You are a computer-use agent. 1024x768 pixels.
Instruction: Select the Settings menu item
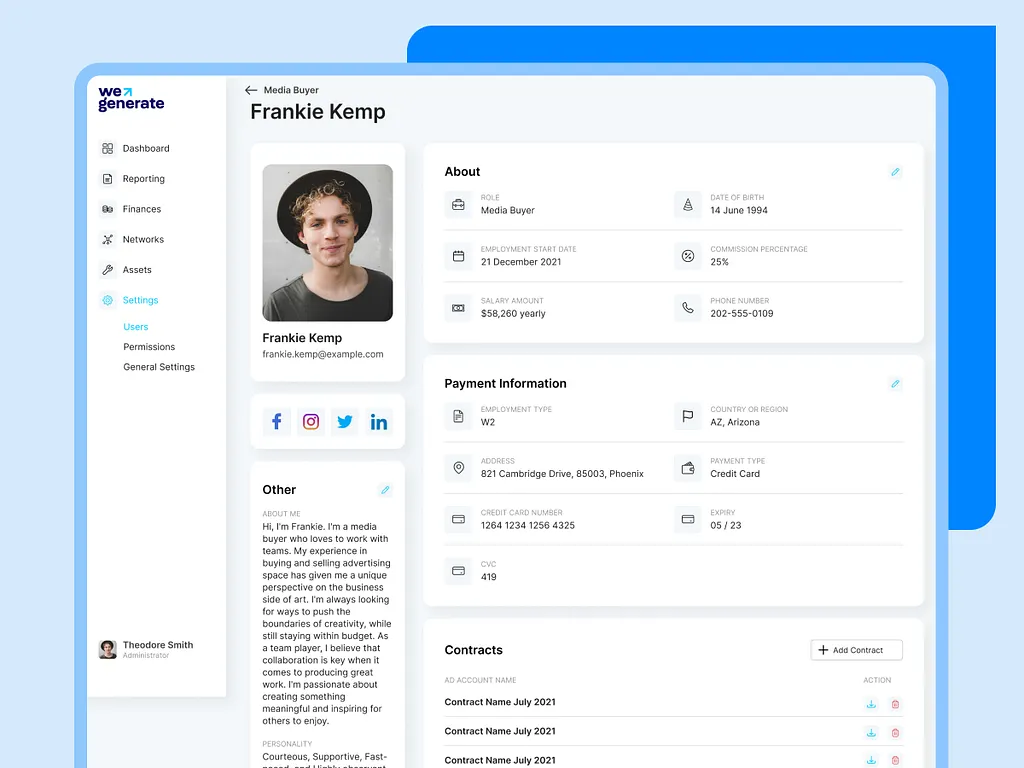pyautogui.click(x=140, y=300)
